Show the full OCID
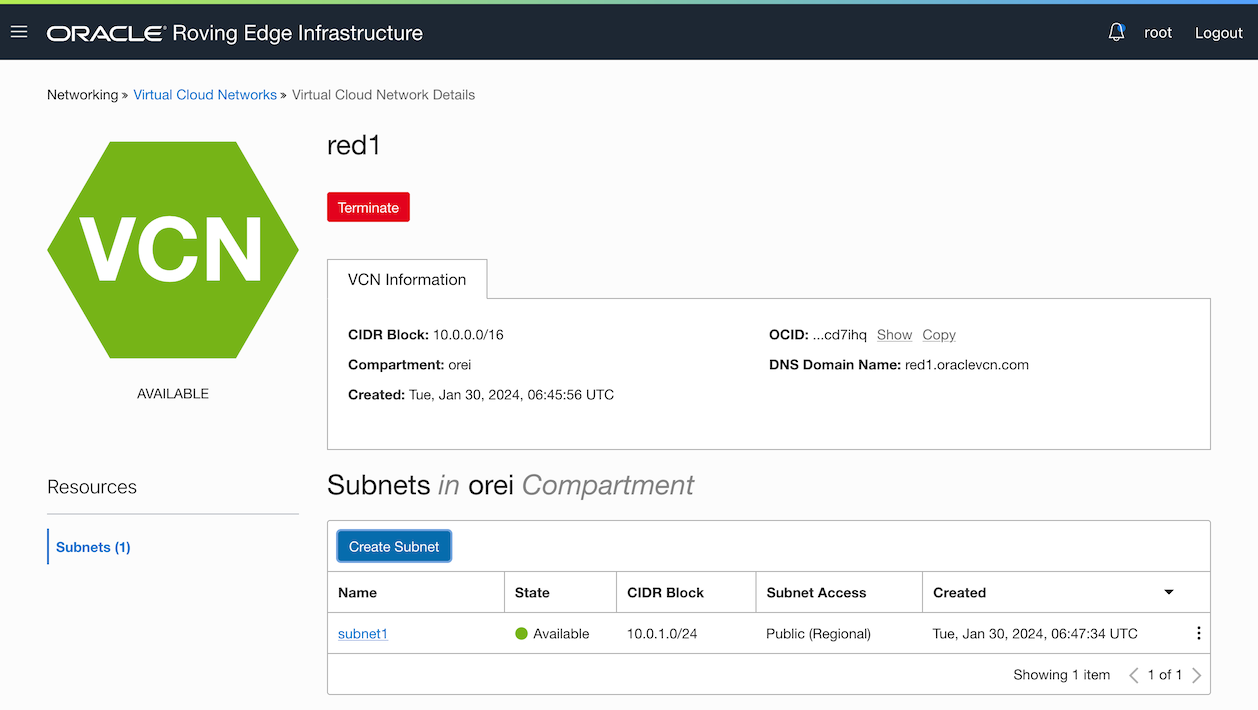1258x710 pixels. [894, 335]
